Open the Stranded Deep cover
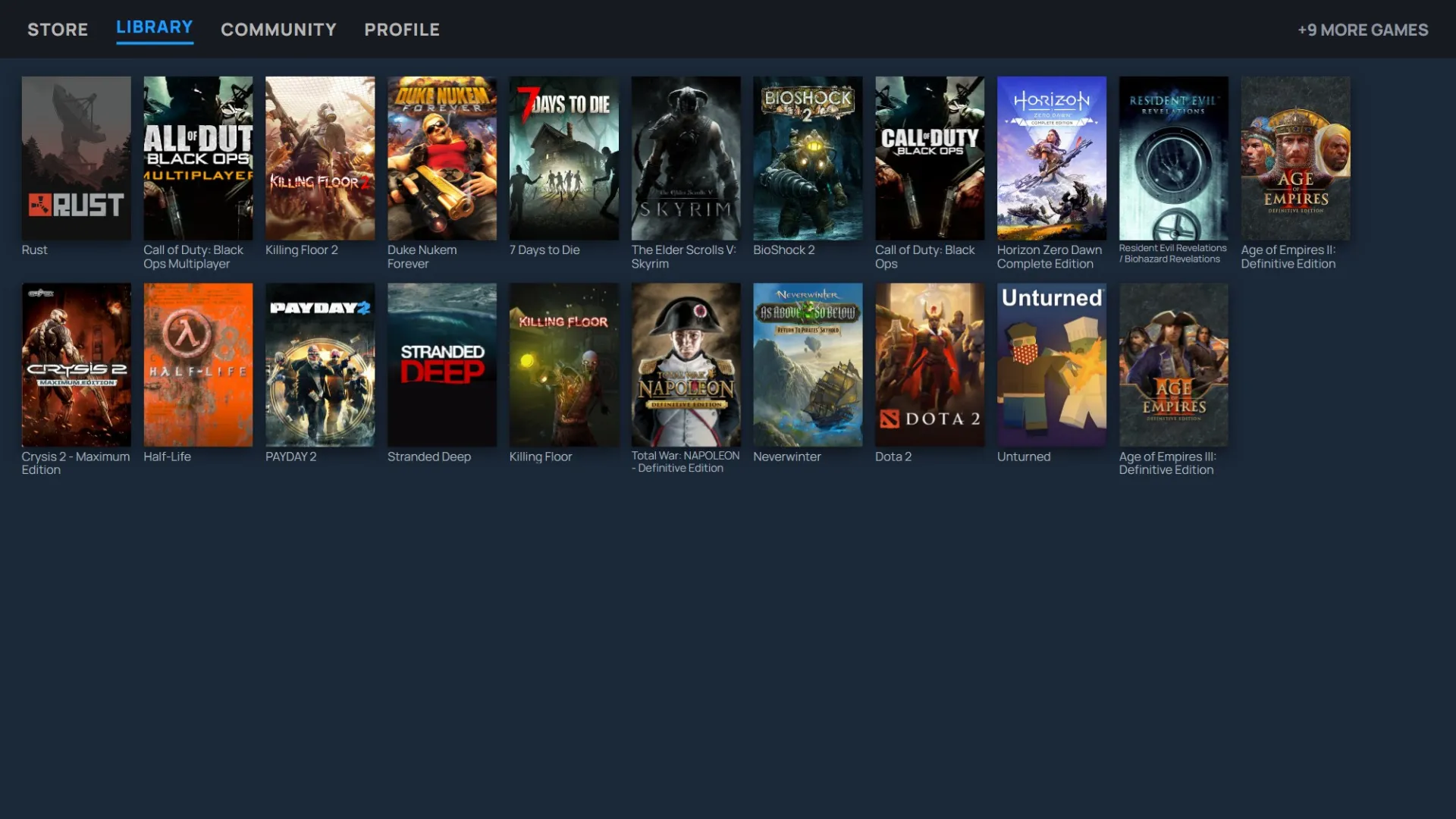The image size is (1456, 819). [442, 365]
